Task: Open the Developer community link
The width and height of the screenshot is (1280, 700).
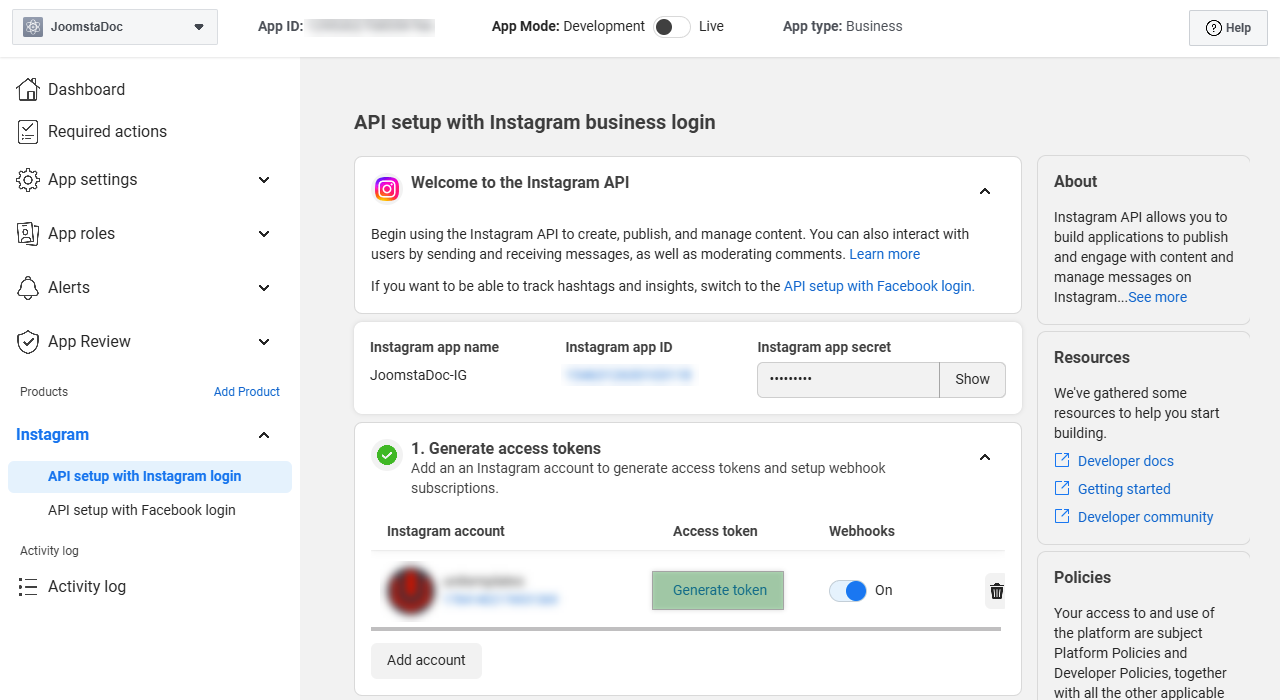Action: (1146, 517)
